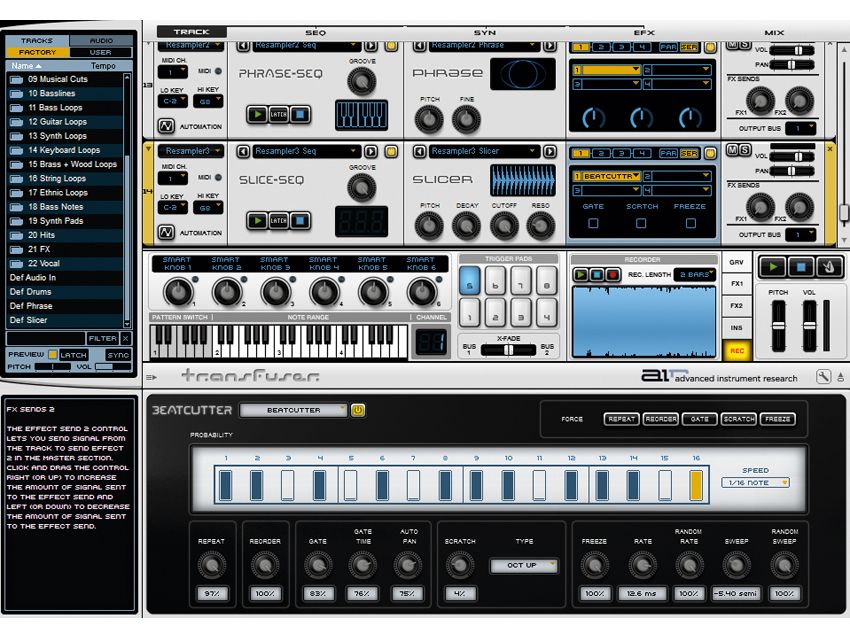This screenshot has width=850, height=638.
Task: Open the FX1 section tab
Action: pos(736,284)
